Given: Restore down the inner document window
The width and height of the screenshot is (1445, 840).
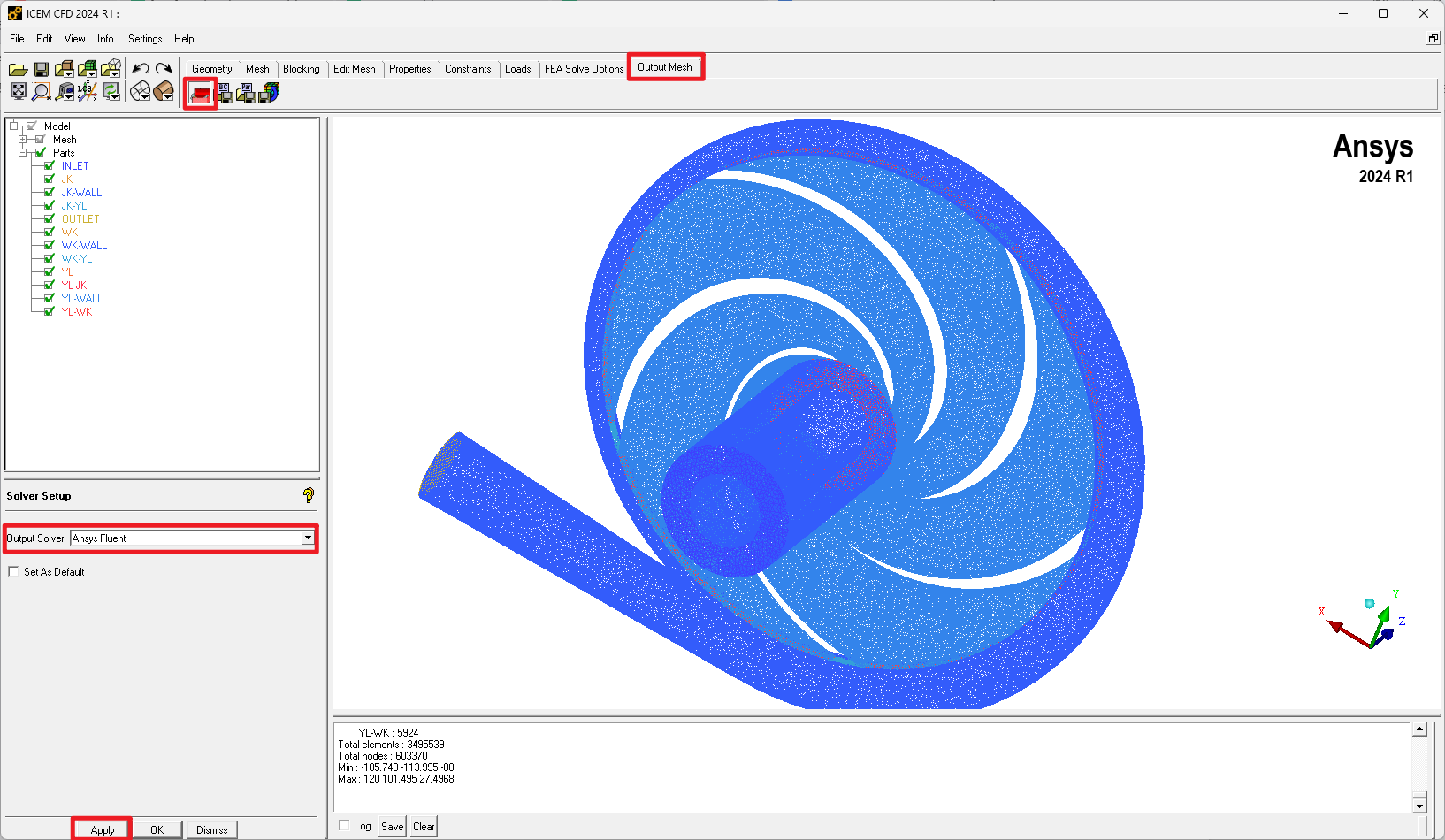Looking at the screenshot, I should [x=1434, y=38].
